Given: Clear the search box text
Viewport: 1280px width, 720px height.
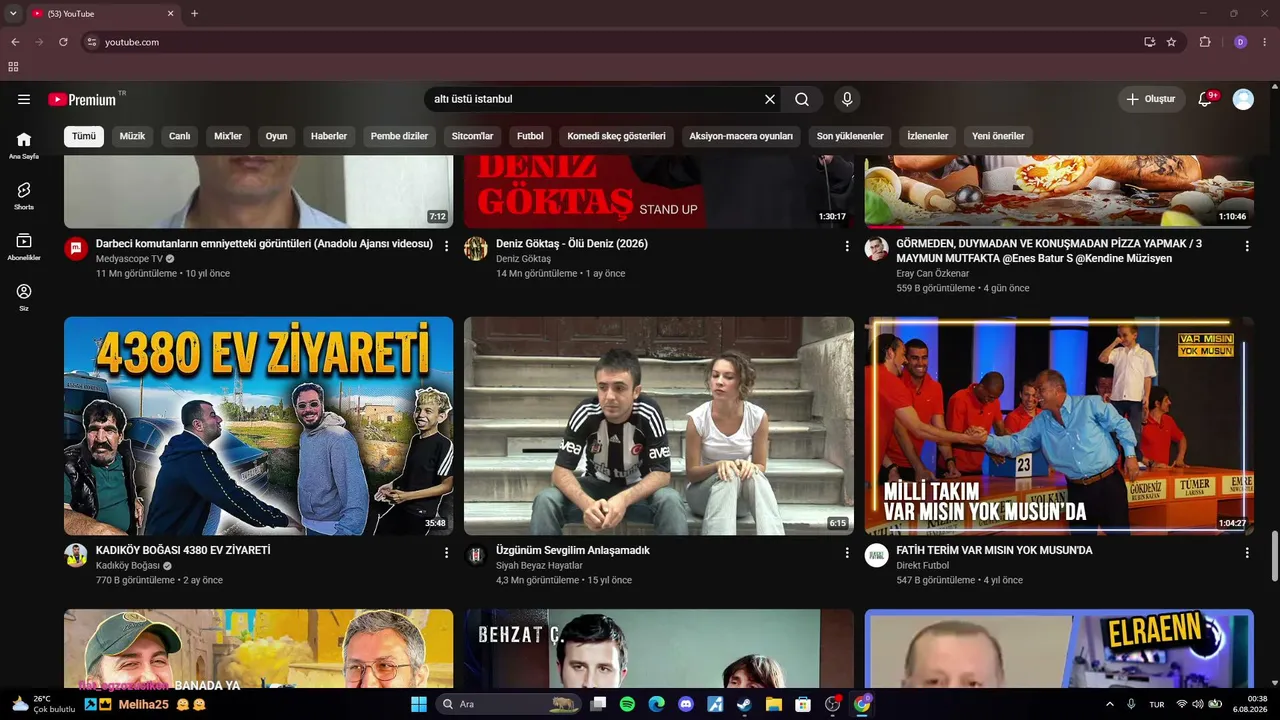Looking at the screenshot, I should (770, 99).
